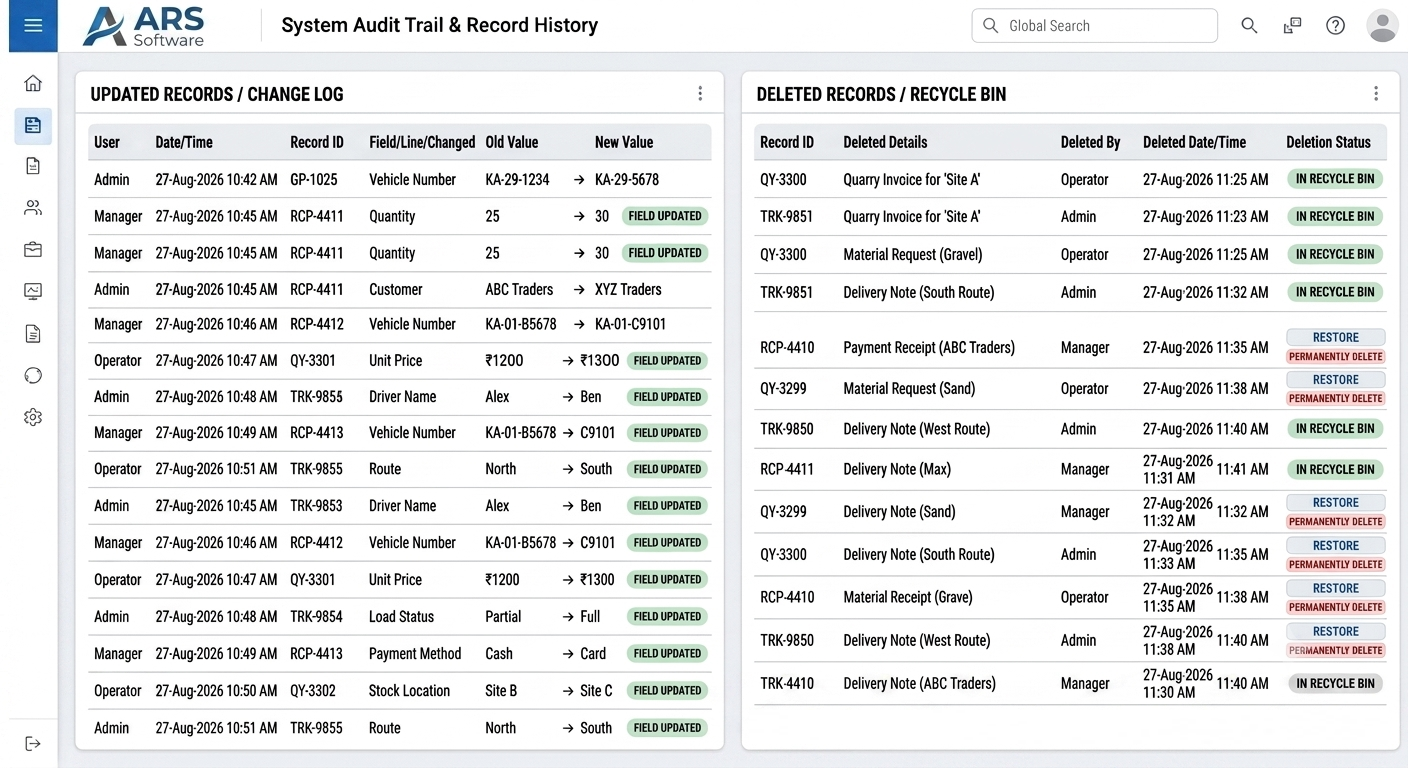1408x768 pixels.
Task: Click the logout icon at sidebar bottom
Action: click(33, 743)
